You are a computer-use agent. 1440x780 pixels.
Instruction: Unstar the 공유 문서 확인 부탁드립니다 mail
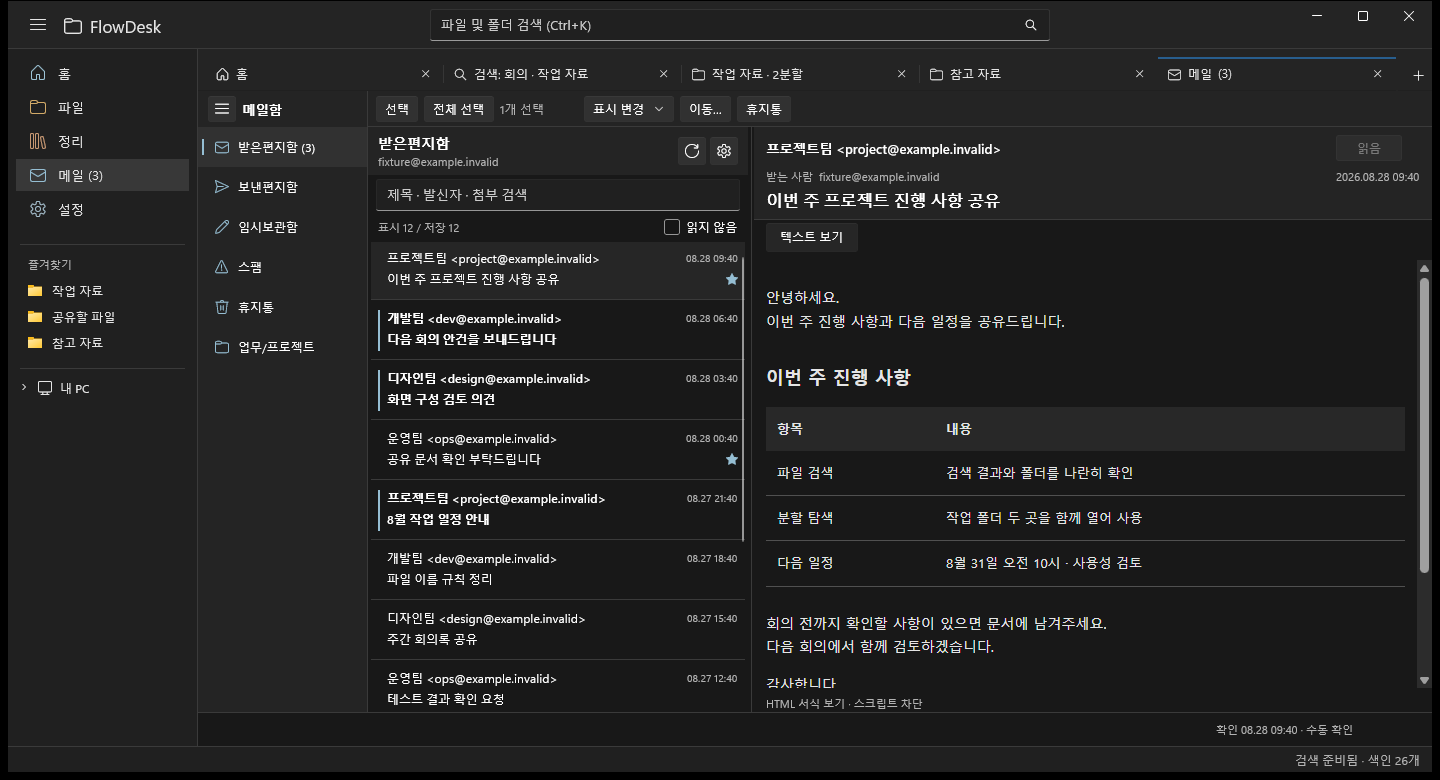pyautogui.click(x=731, y=459)
